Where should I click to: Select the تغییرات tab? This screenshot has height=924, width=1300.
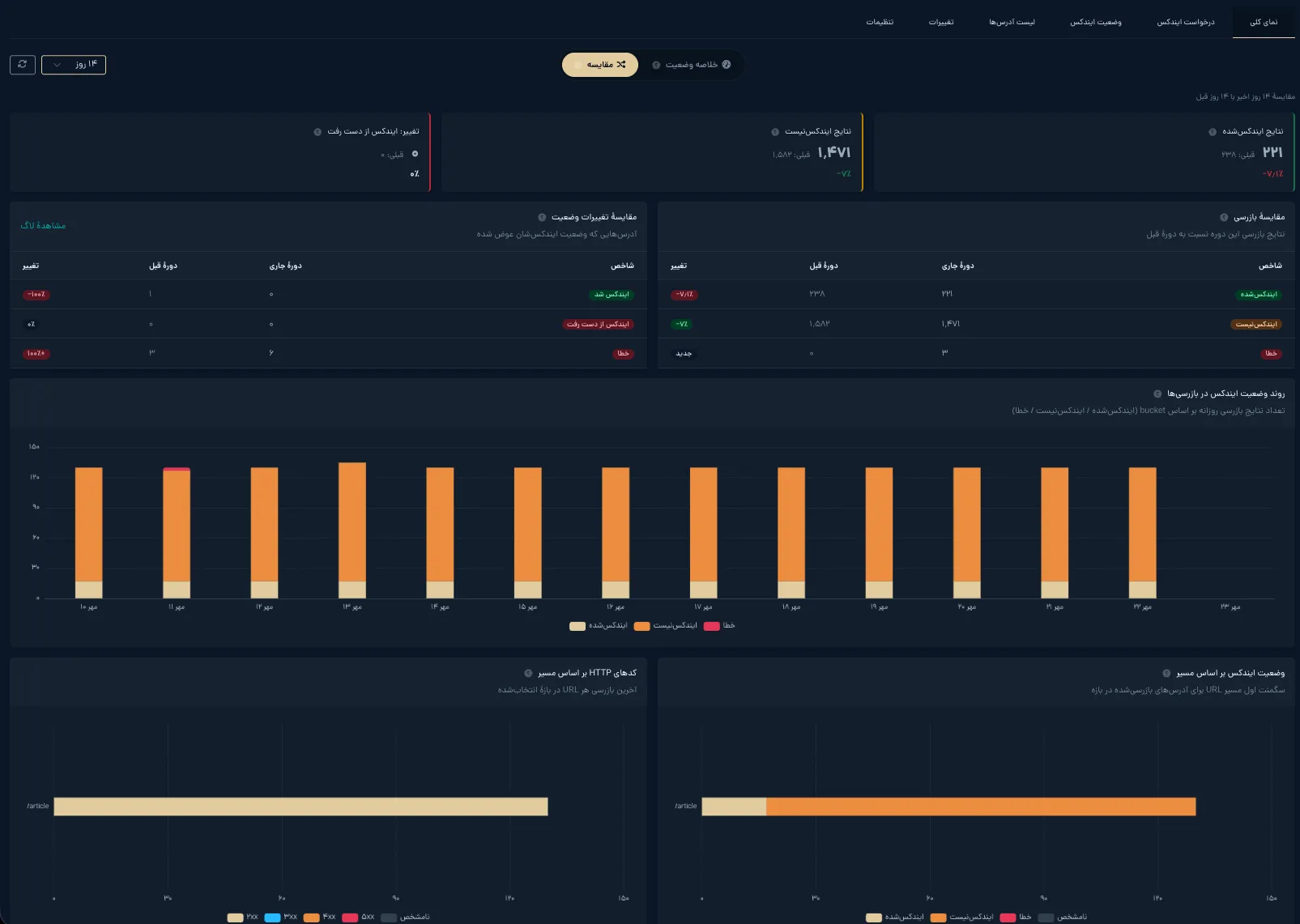941,22
